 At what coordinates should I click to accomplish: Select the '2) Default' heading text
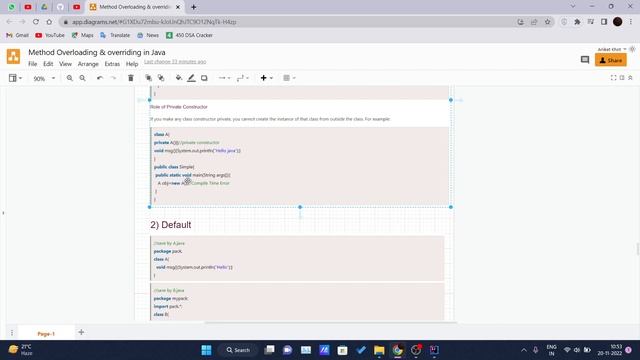click(x=171, y=225)
